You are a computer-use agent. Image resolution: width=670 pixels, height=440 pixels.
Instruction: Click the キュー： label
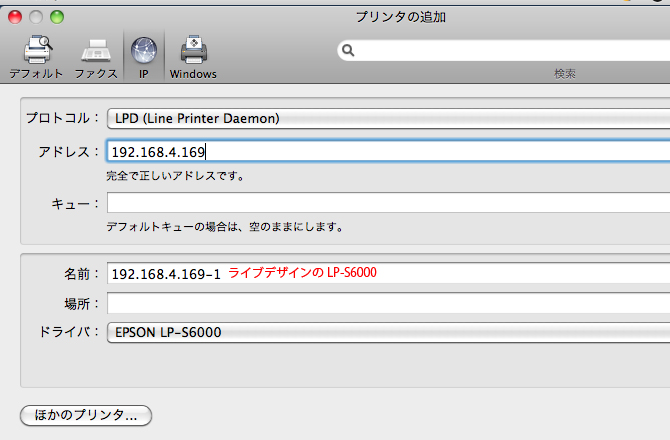[75, 204]
